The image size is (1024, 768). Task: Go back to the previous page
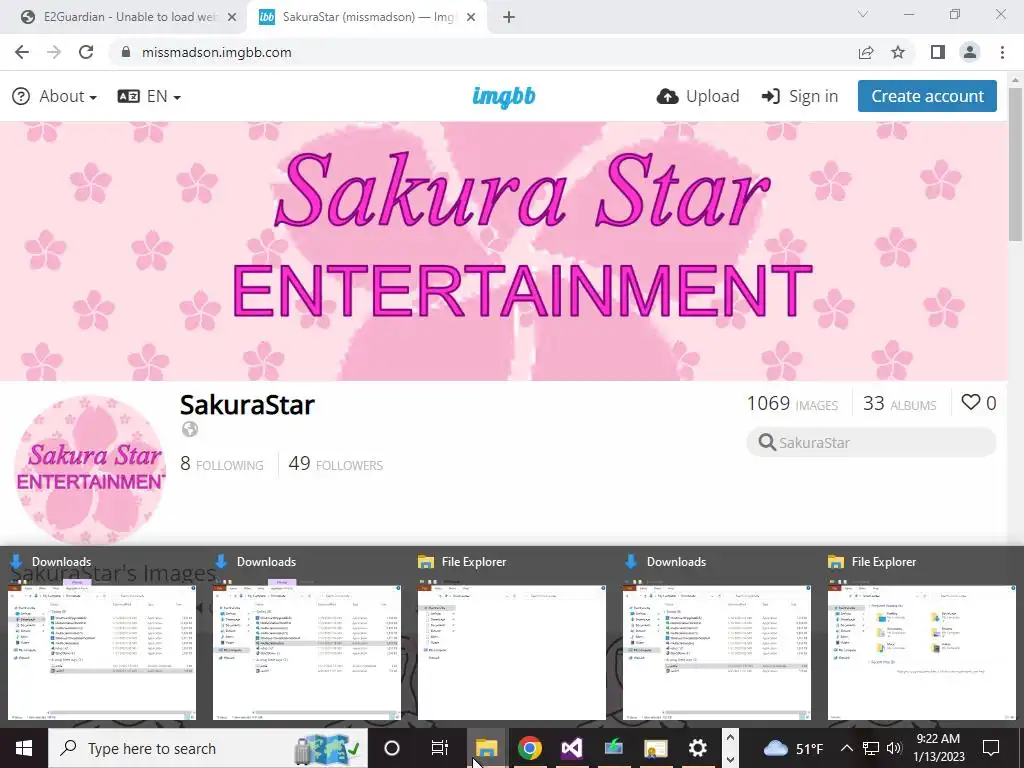22,52
